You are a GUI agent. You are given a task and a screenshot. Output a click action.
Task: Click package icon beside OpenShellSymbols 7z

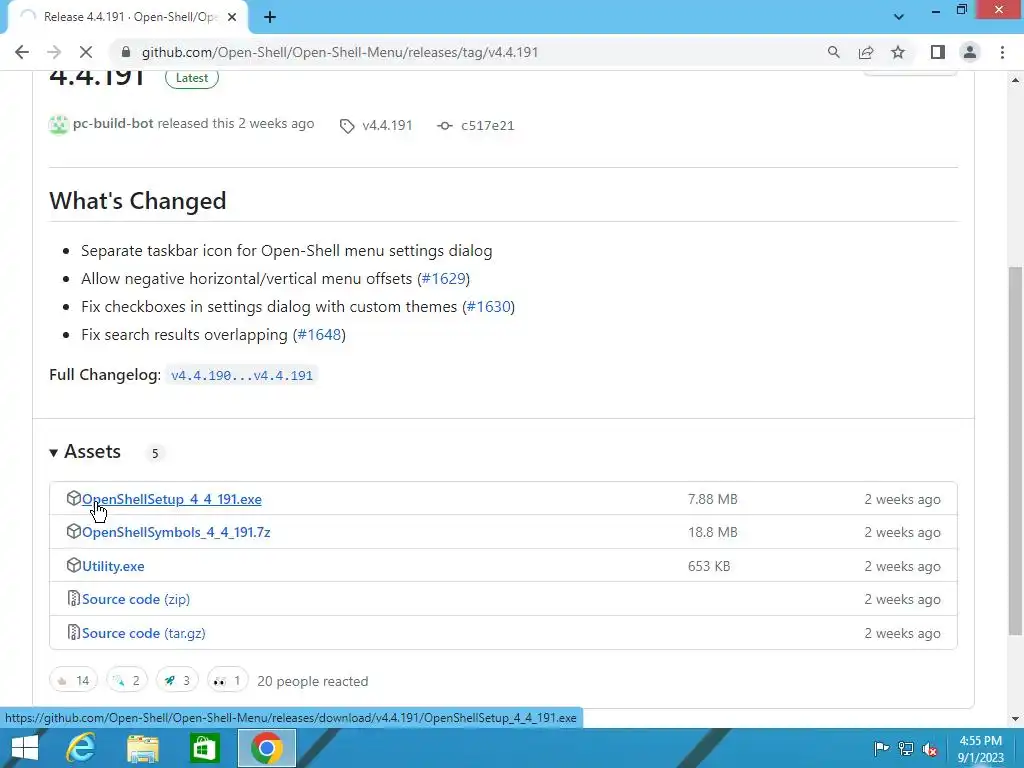pyautogui.click(x=74, y=532)
